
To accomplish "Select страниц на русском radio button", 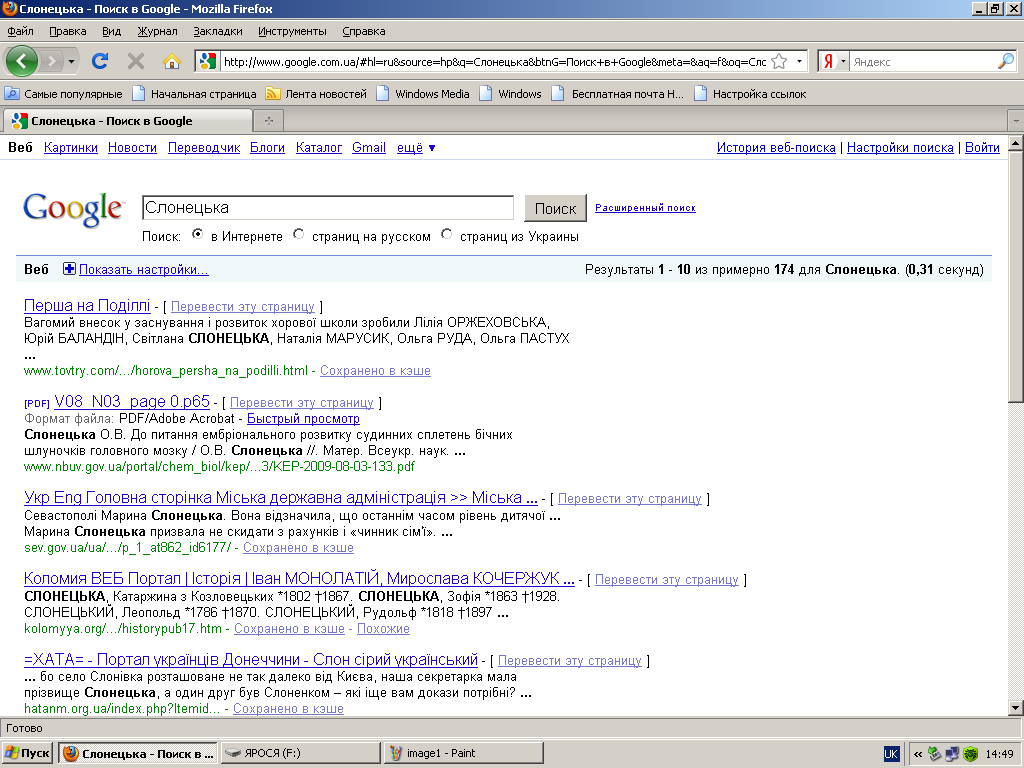I will point(298,234).
